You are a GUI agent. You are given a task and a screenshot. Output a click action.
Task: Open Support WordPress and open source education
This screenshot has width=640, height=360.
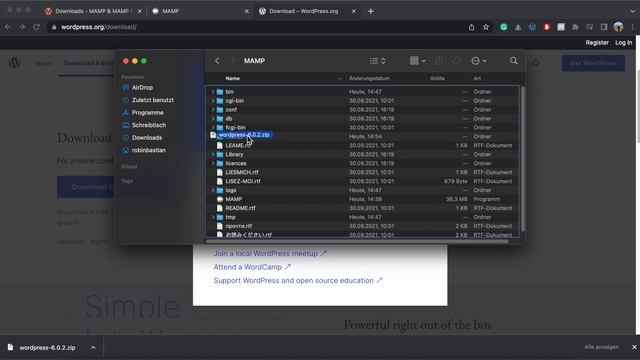click(x=298, y=280)
